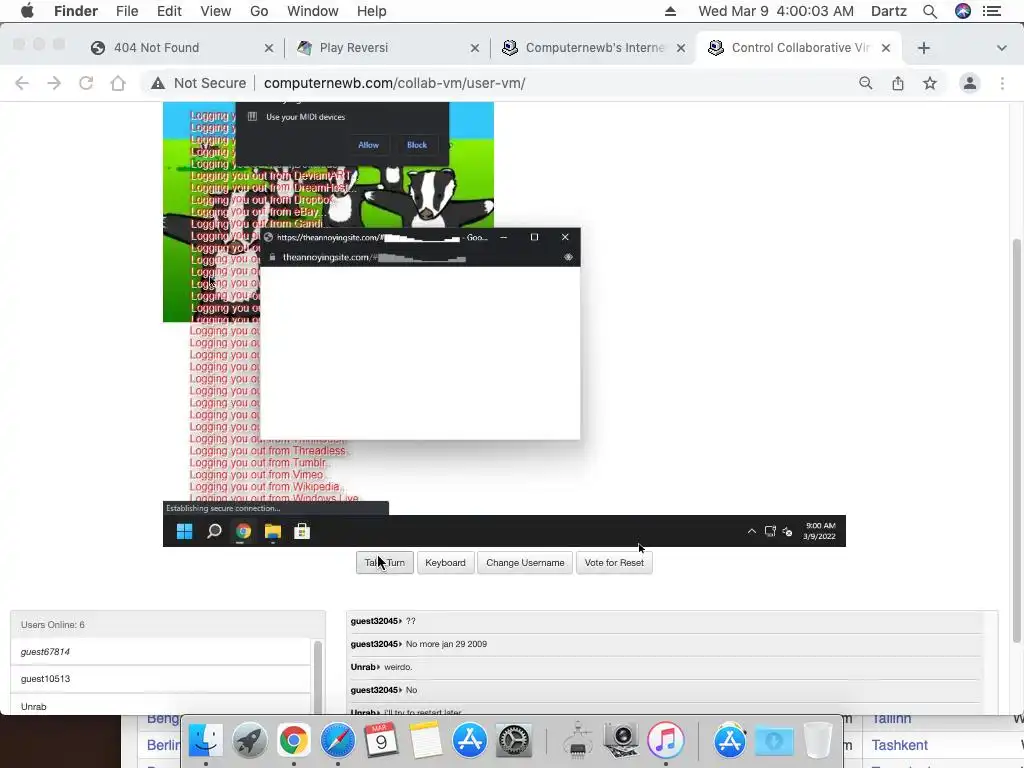Select user Unrab in users list
The width and height of the screenshot is (1024, 768).
(161, 707)
